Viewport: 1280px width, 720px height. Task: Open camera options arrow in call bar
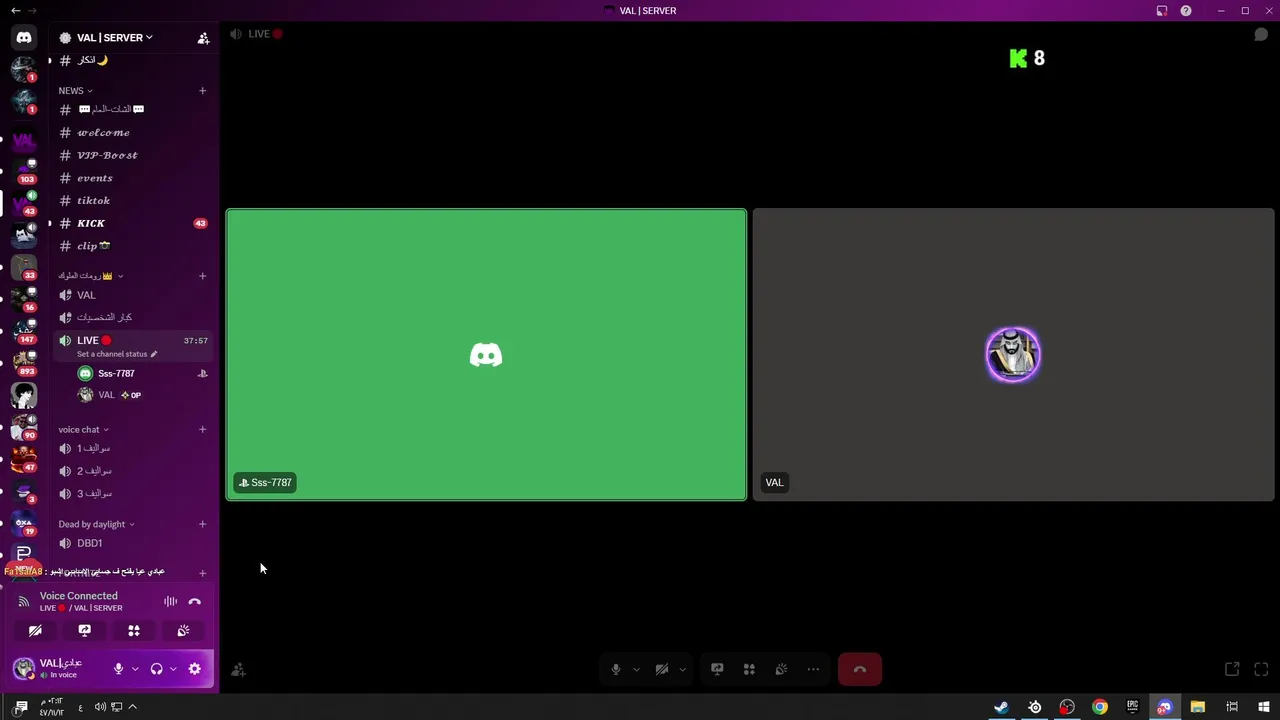click(682, 669)
